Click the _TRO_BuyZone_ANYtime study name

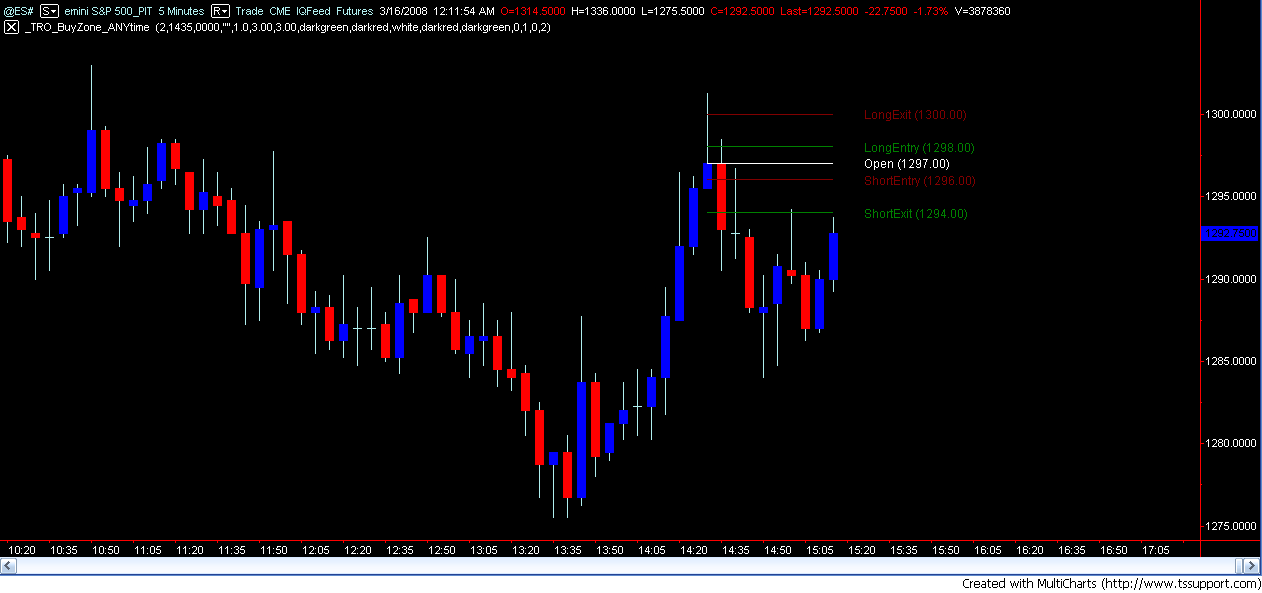(87, 27)
